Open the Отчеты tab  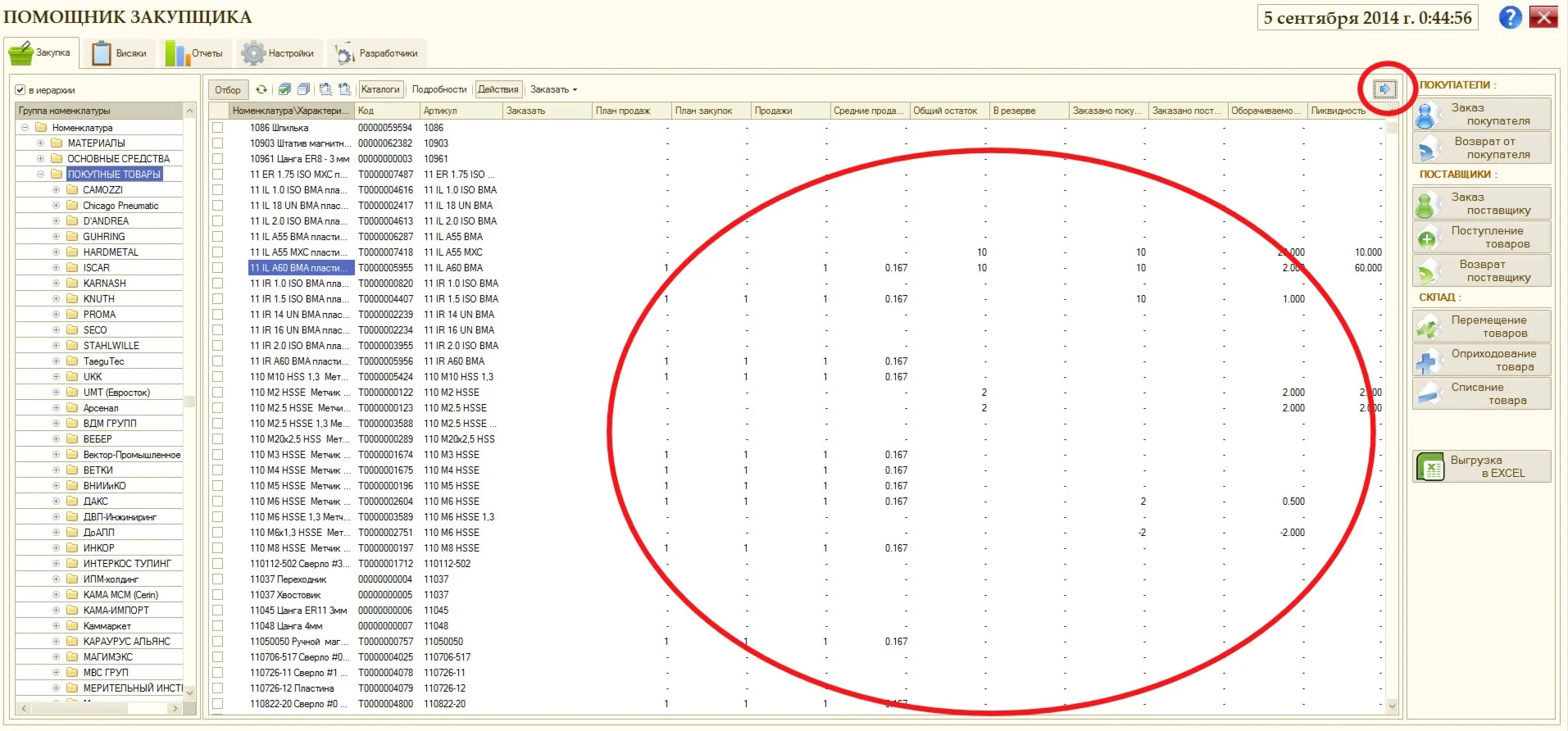(x=195, y=53)
